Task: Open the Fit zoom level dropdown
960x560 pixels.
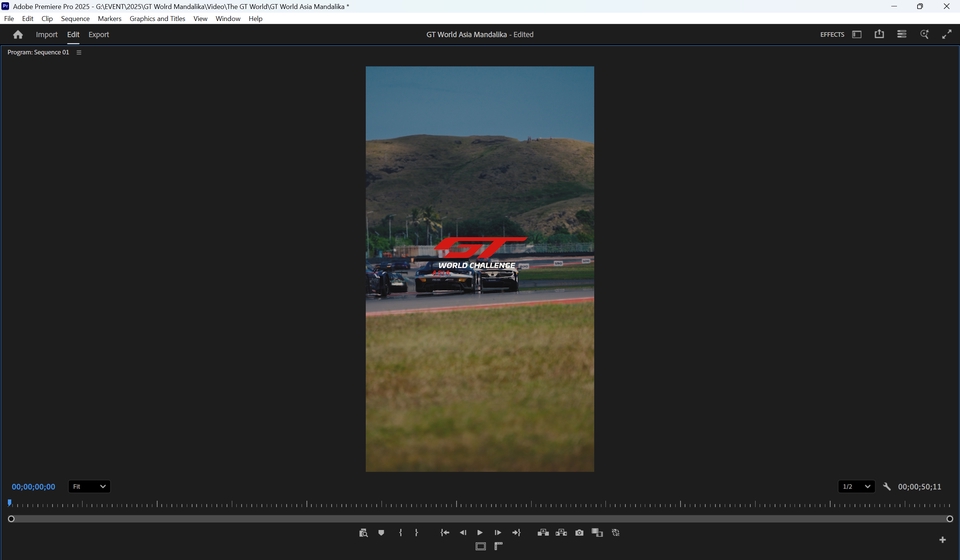Action: 89,487
